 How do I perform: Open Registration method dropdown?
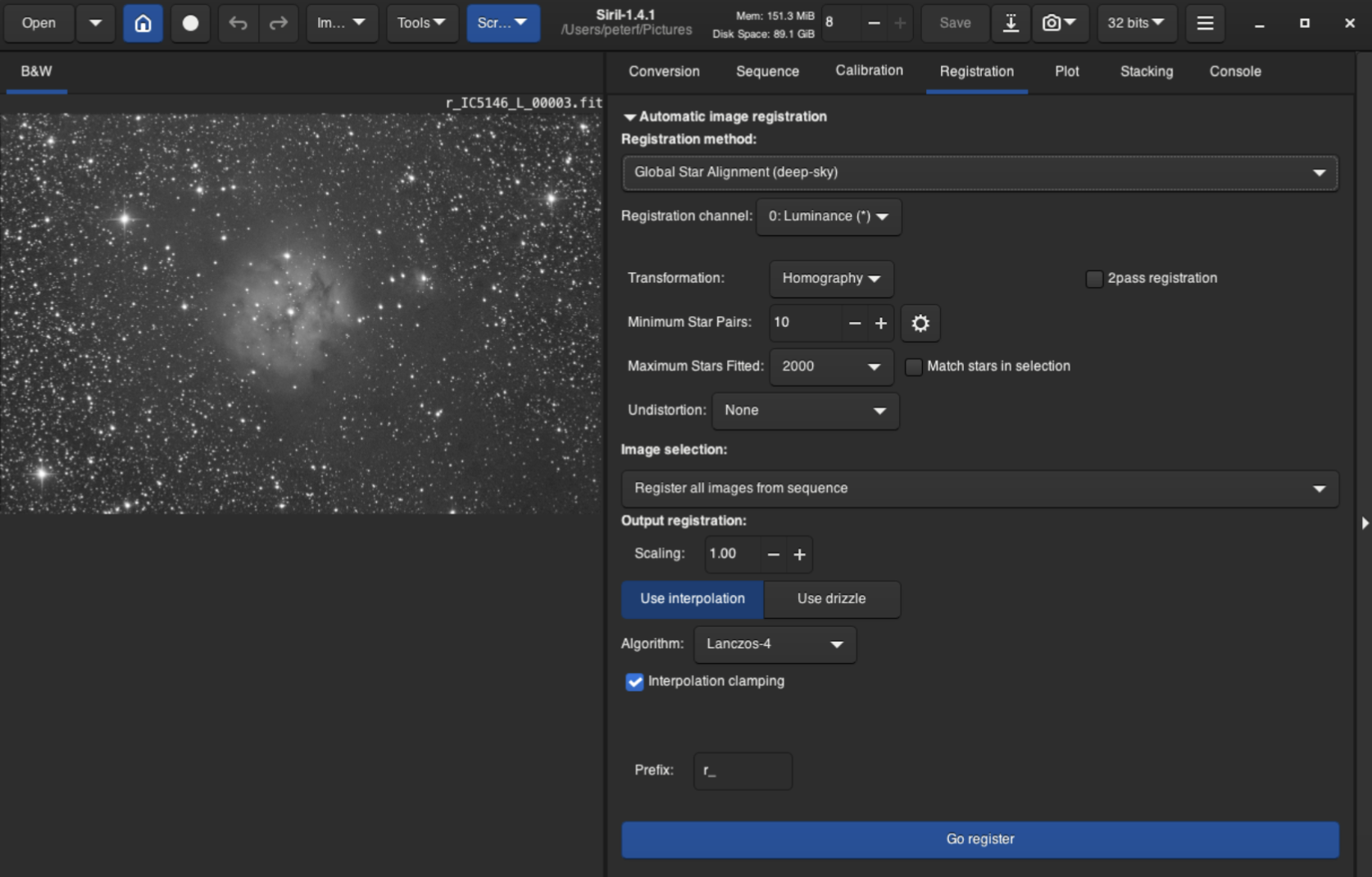click(x=979, y=172)
